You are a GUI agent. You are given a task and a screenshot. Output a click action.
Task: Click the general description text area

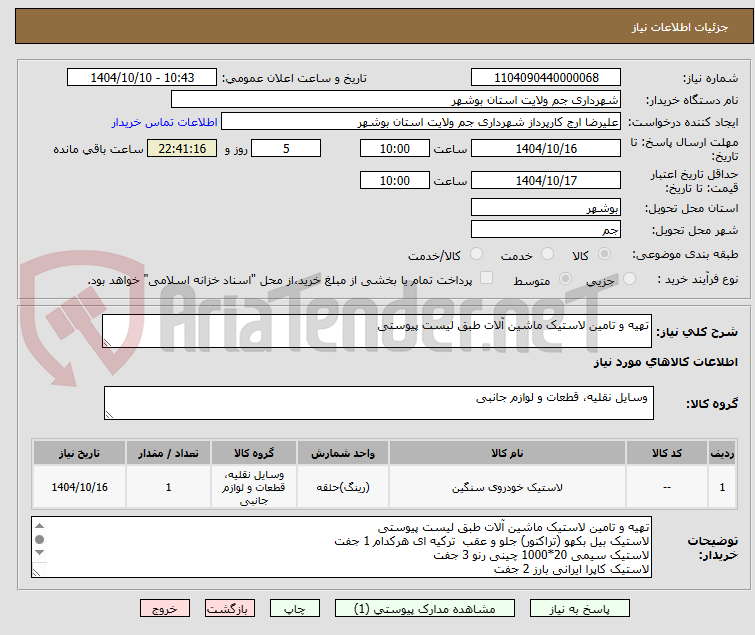(x=377, y=331)
